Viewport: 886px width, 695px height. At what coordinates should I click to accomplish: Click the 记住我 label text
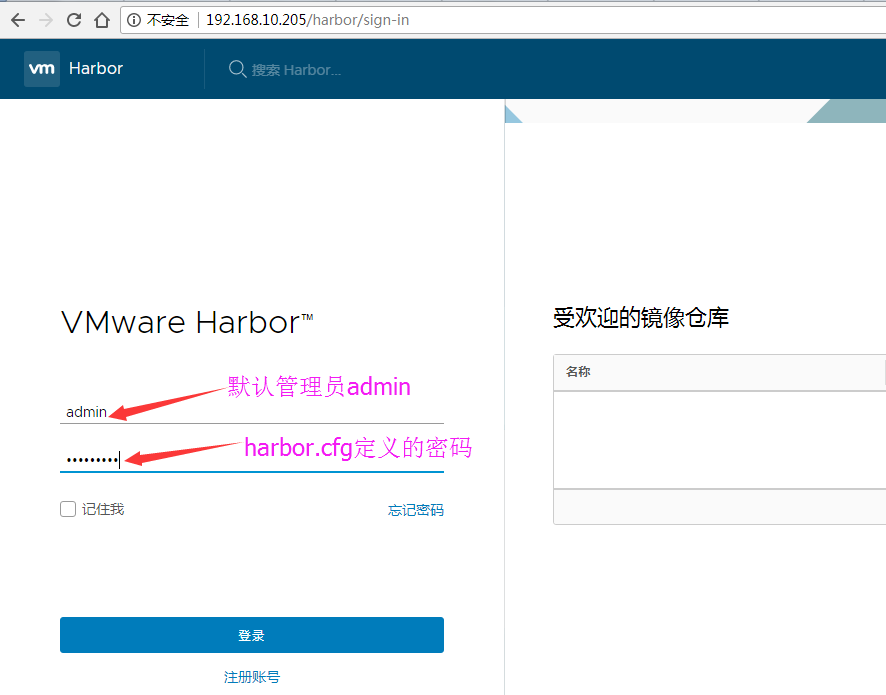point(103,509)
